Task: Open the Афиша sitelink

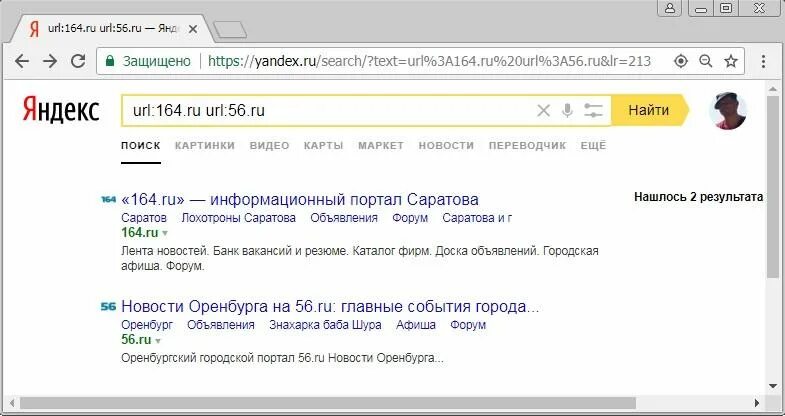Action: (x=416, y=325)
